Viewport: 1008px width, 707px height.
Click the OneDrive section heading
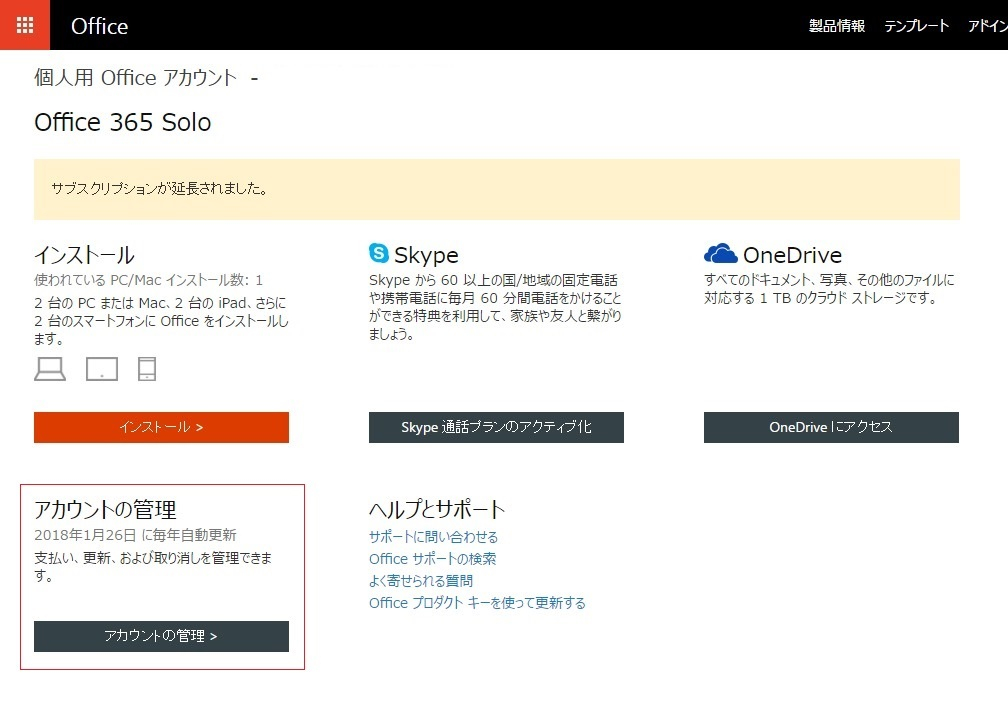[793, 255]
